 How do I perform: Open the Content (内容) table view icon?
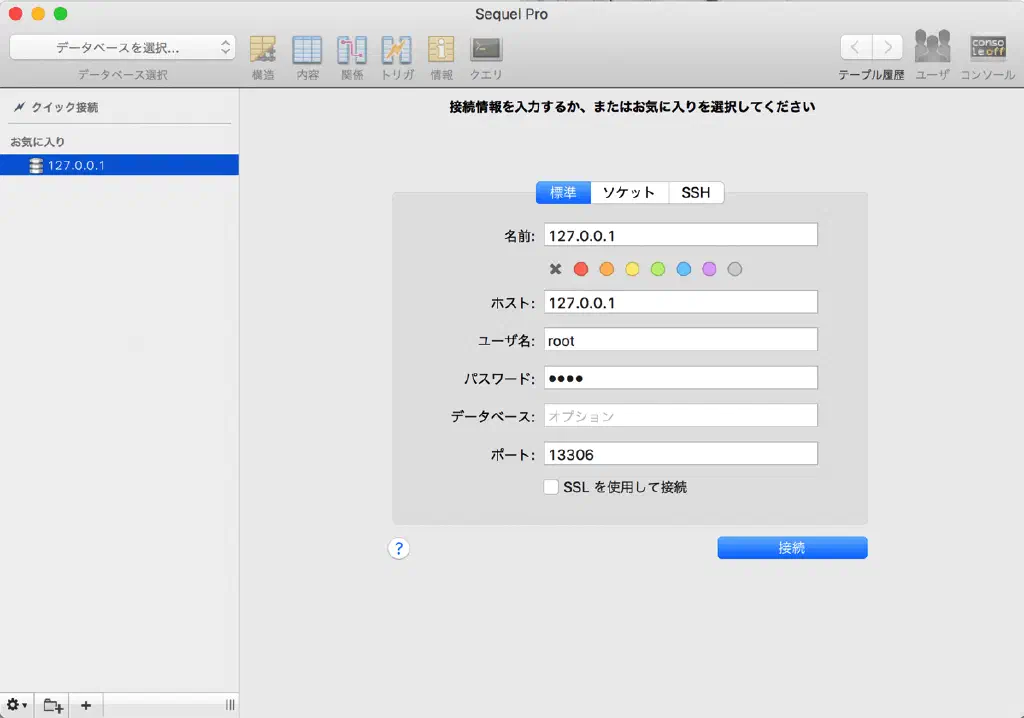pyautogui.click(x=307, y=50)
